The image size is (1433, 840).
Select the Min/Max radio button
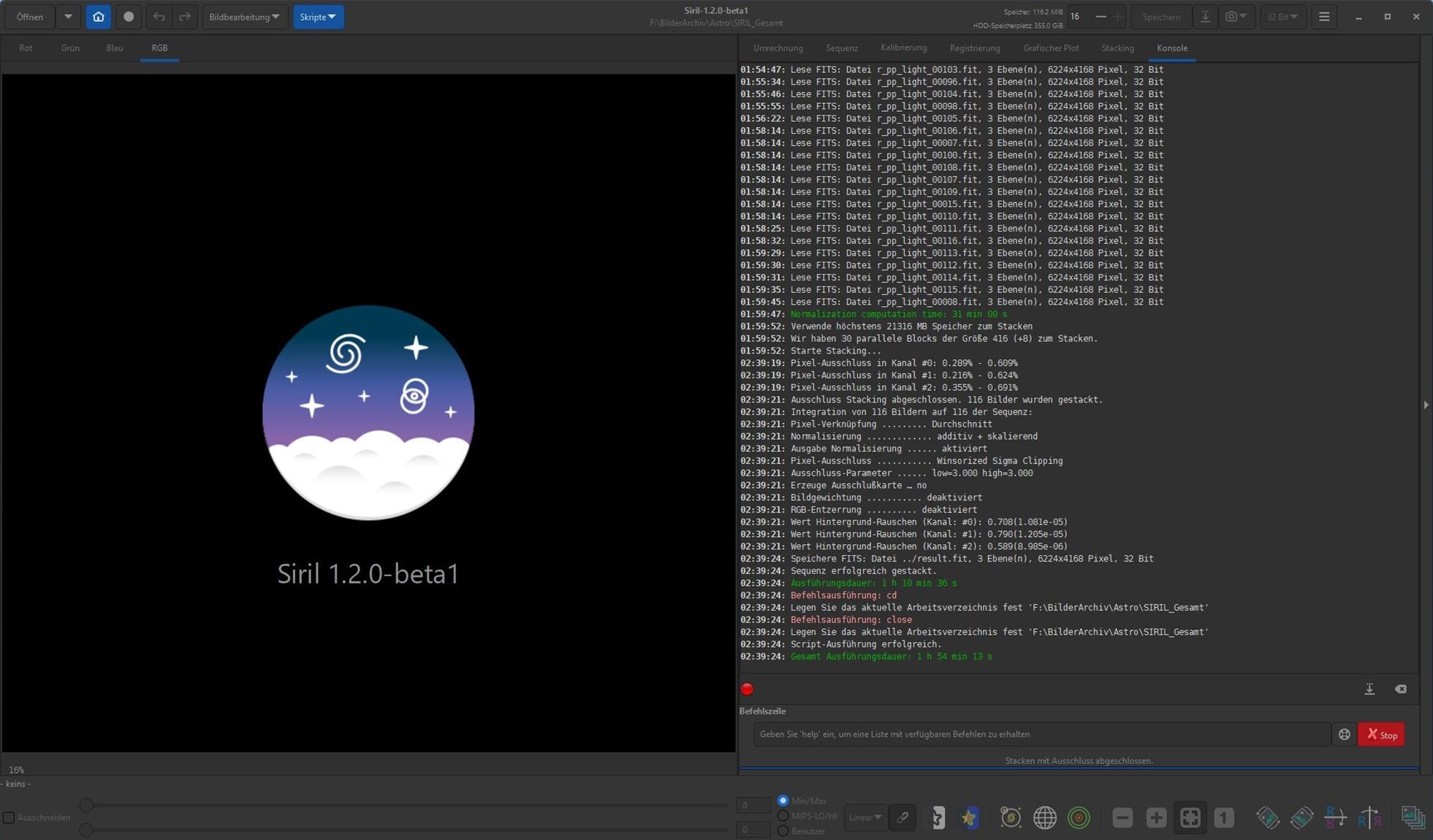(783, 801)
